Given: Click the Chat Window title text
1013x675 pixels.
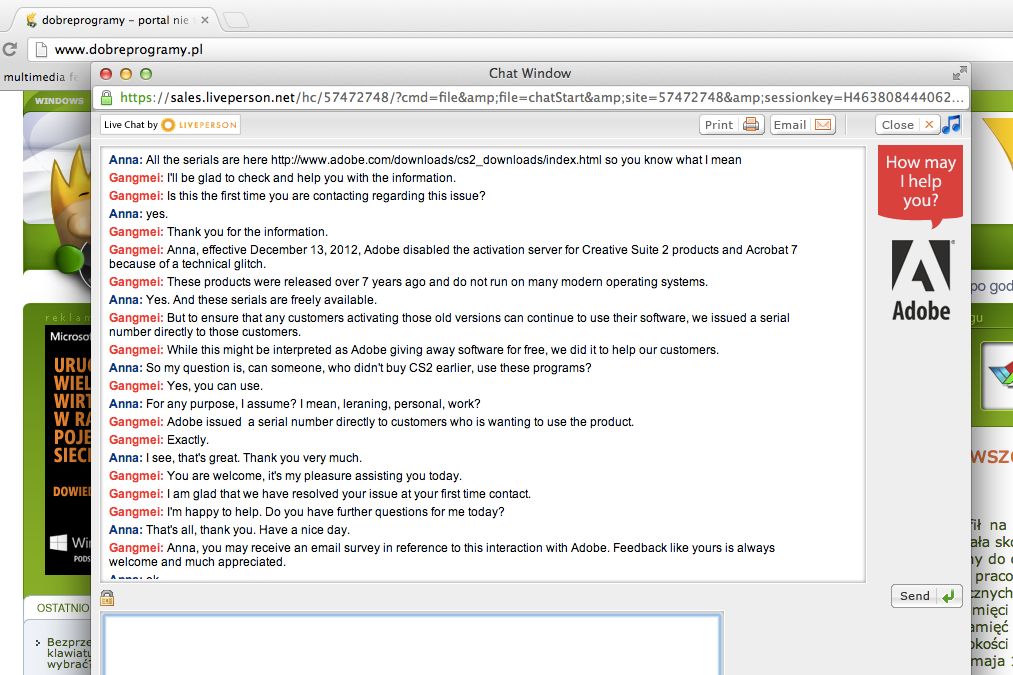Looking at the screenshot, I should (x=530, y=73).
